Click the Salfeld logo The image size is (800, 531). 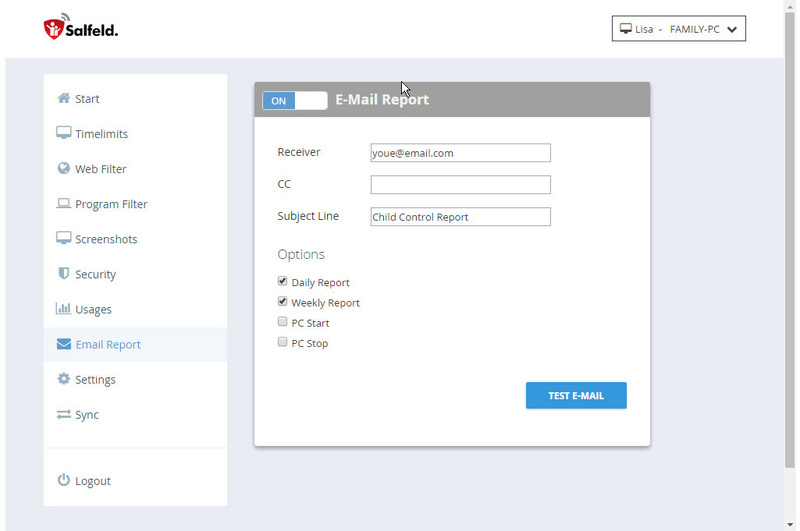[x=81, y=27]
